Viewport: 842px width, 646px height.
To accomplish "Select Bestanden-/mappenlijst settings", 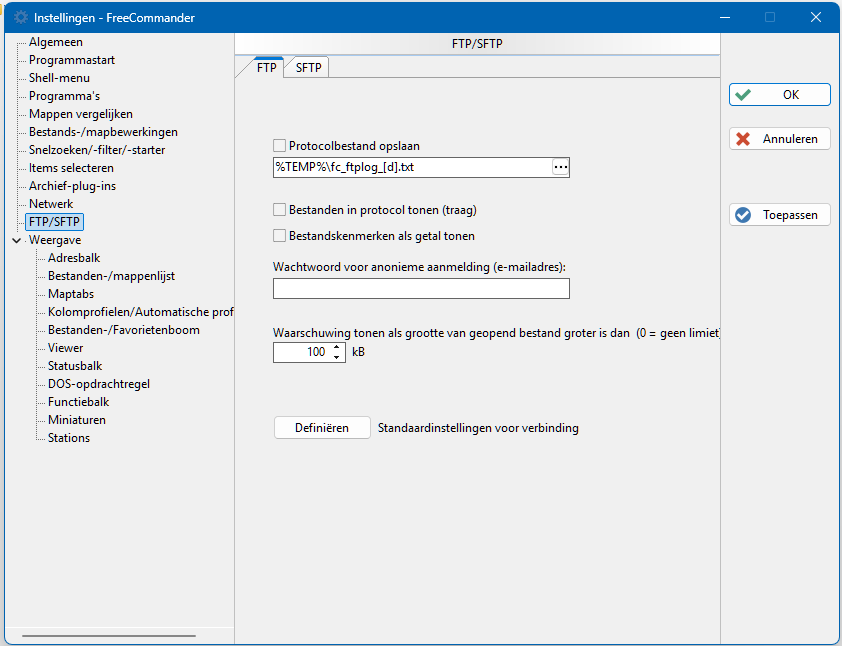I will click(111, 275).
